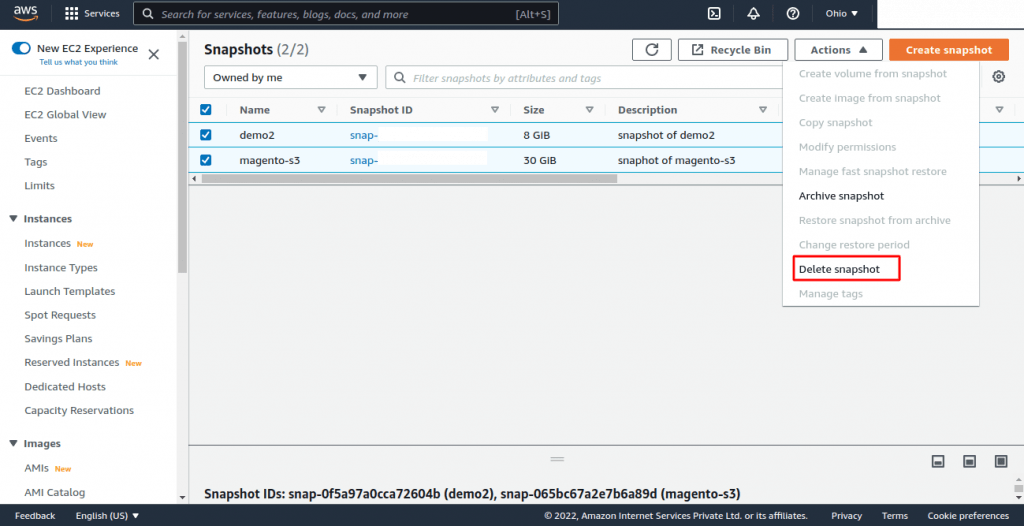Open table preferences gear icon
The height and width of the screenshot is (526, 1024).
(x=999, y=77)
